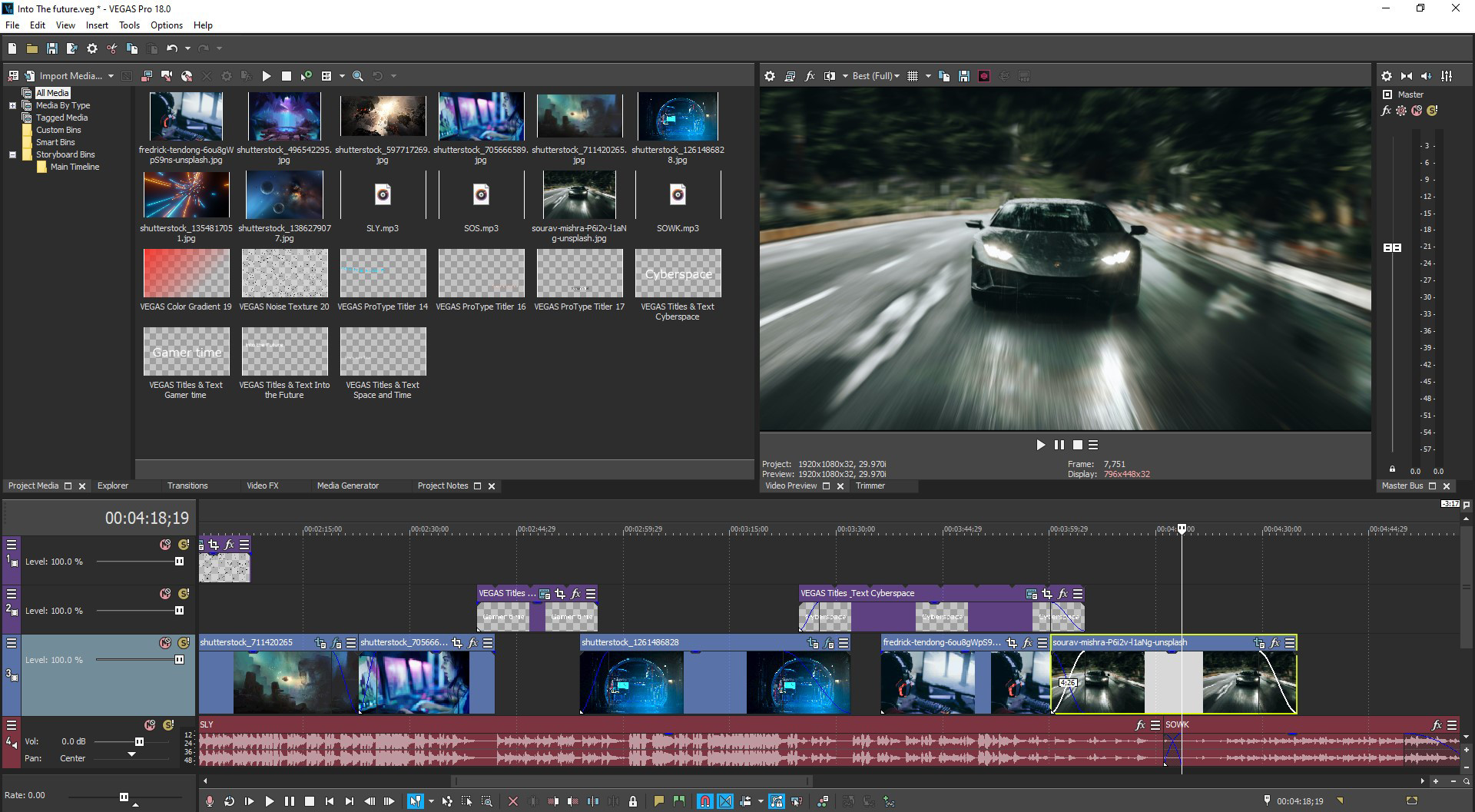Copy a snapshot of the preview to clipboard
This screenshot has width=1475, height=812.
point(944,76)
